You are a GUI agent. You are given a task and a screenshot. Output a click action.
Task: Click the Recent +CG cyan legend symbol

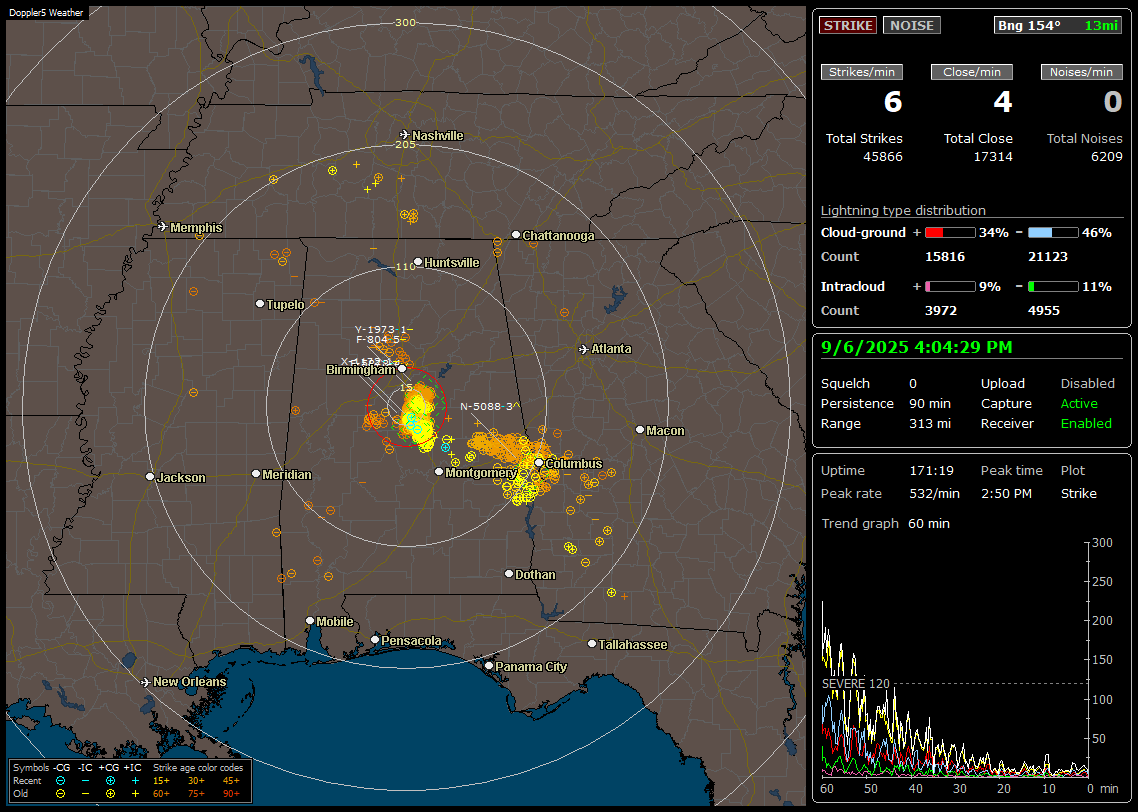click(110, 781)
